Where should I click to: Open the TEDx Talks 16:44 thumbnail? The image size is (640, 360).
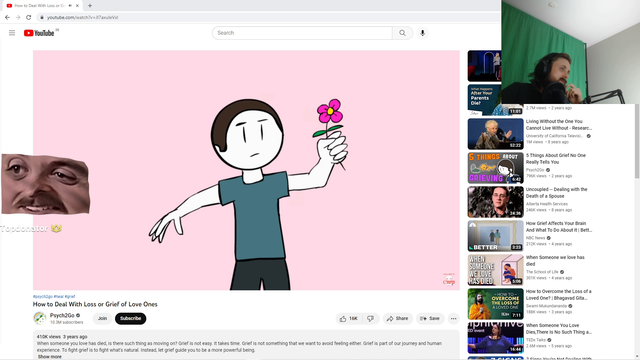pyautogui.click(x=496, y=338)
